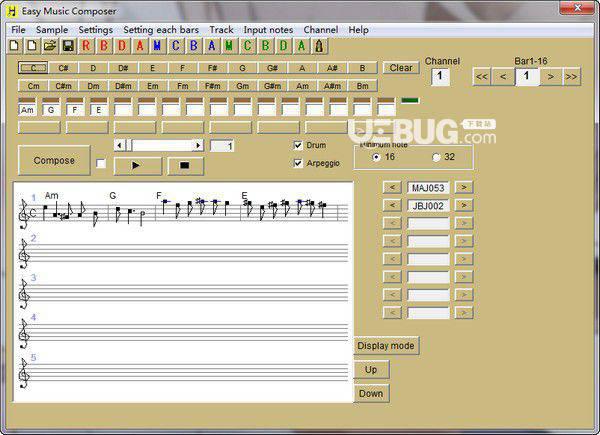The image size is (600, 435).
Task: Open the Settings menu
Action: click(x=96, y=30)
